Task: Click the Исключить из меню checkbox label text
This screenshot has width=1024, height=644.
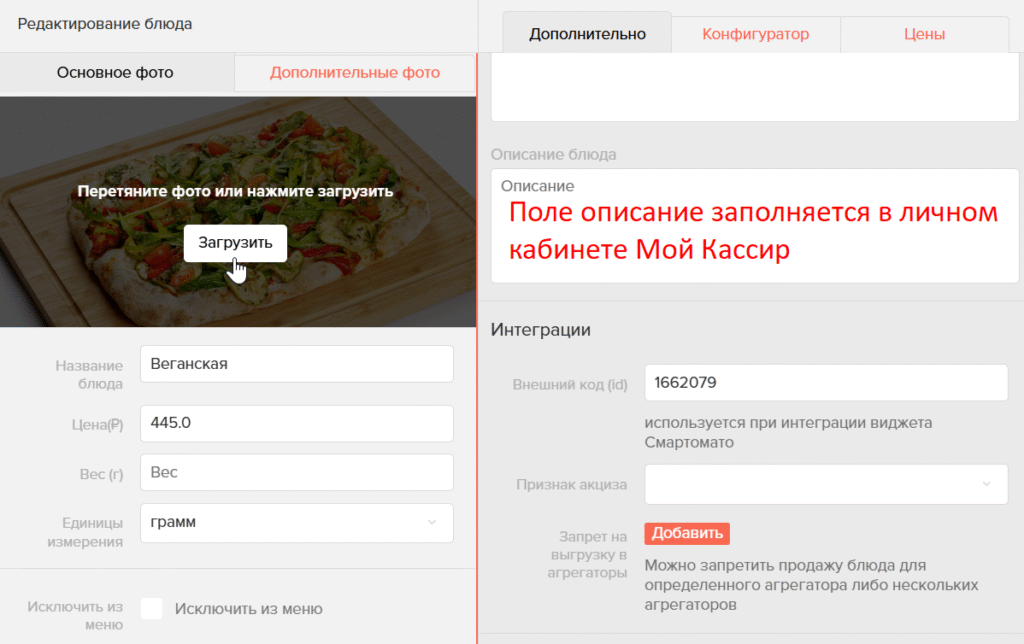Action: (x=248, y=609)
